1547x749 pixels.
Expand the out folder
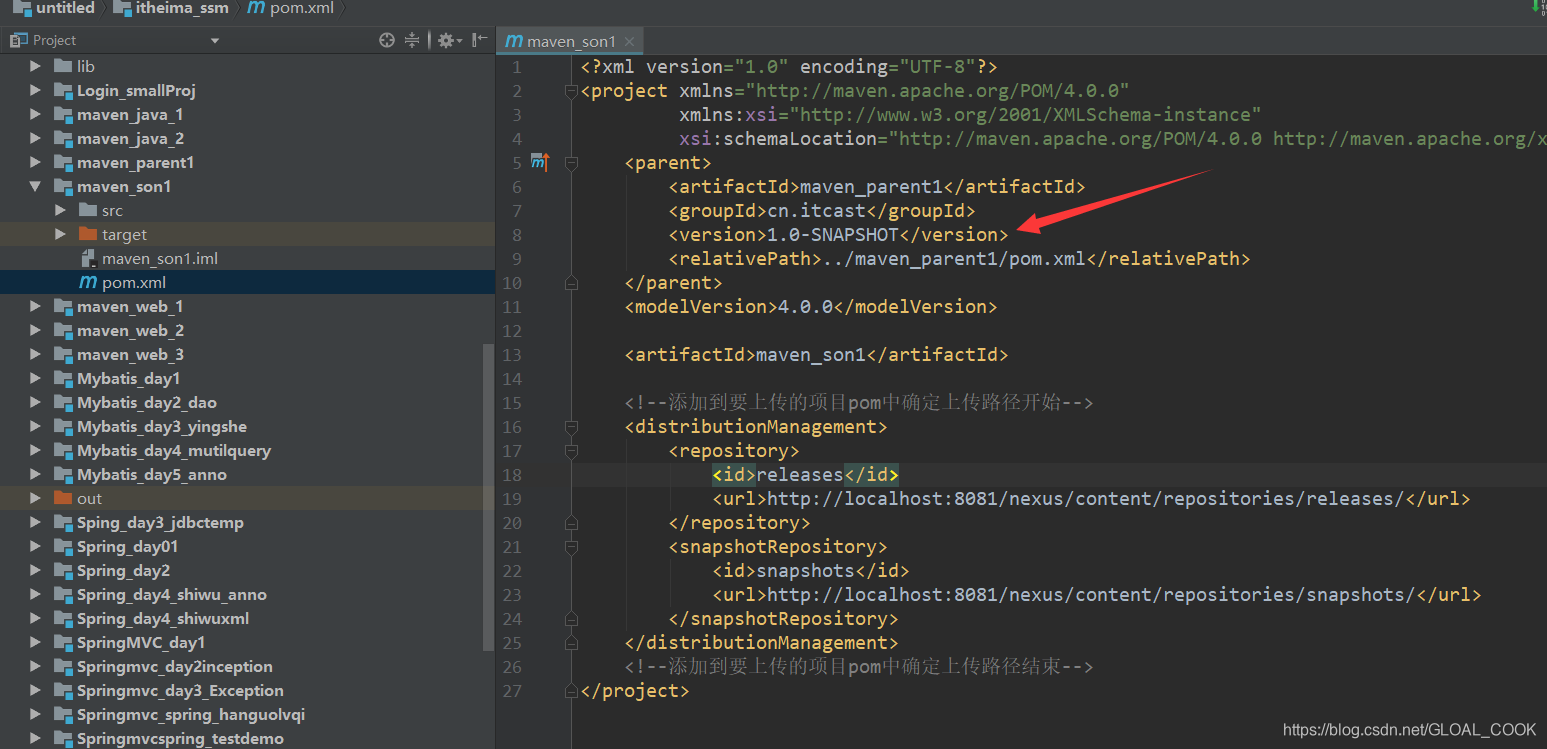click(x=36, y=498)
